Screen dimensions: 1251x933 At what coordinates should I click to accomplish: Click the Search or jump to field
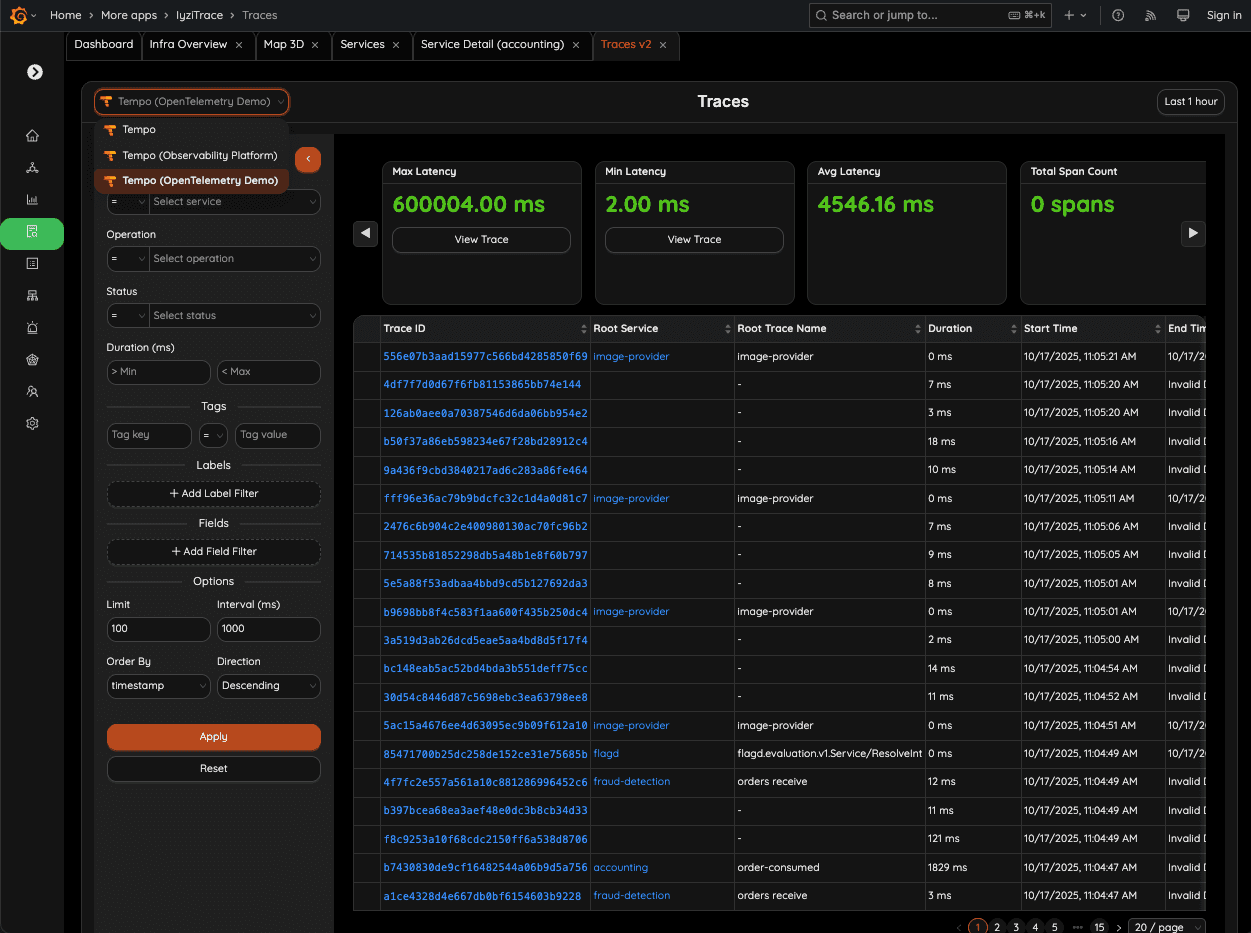coord(930,15)
